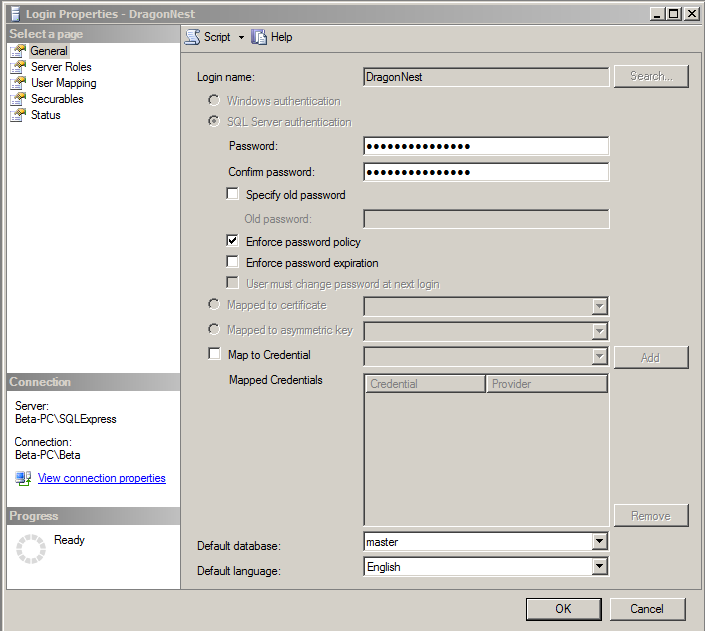Open View connection properties link
705x631 pixels.
(x=102, y=478)
